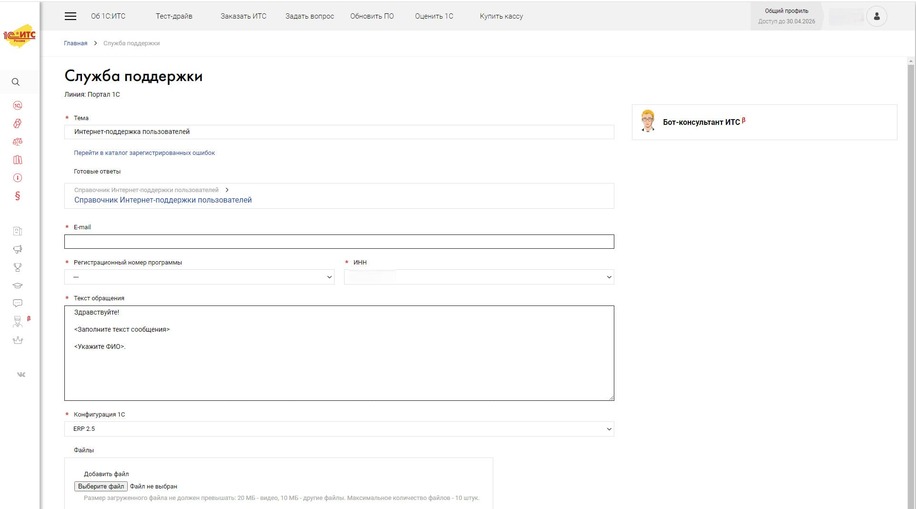Screen dimensions: 916x509
Task: Click the VK social icon in the sidebar
Action: 20,374
